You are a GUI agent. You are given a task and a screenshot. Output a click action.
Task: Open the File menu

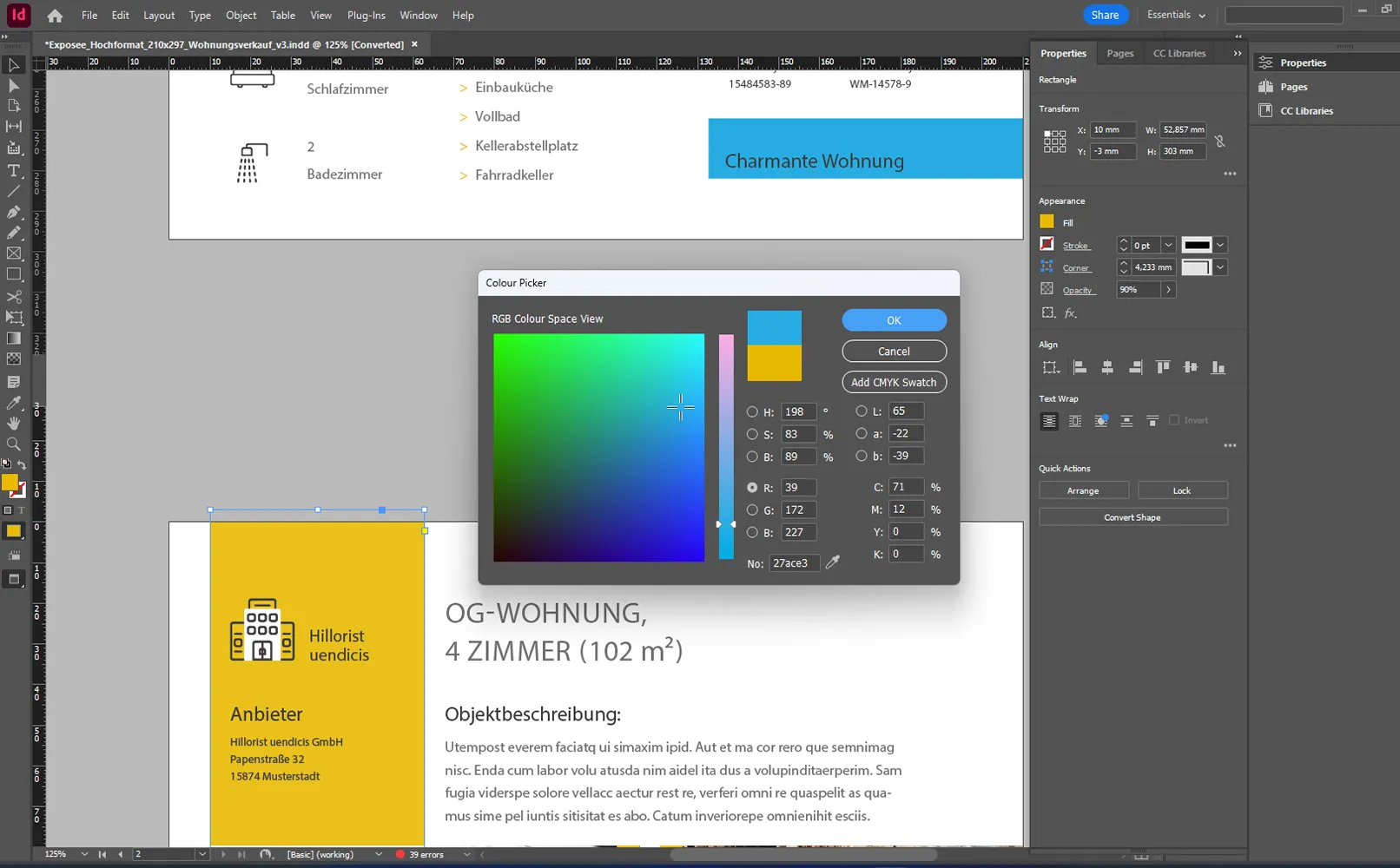[x=89, y=16]
